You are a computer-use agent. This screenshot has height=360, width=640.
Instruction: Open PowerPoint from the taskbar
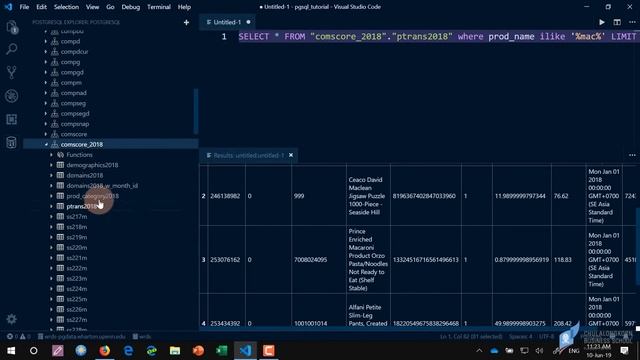[x=198, y=351]
